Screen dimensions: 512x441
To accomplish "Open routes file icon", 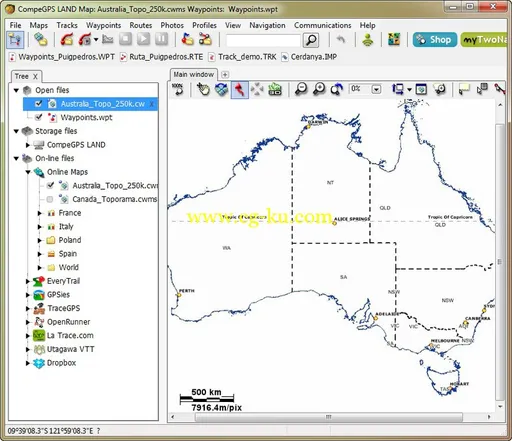I will tap(205, 39).
